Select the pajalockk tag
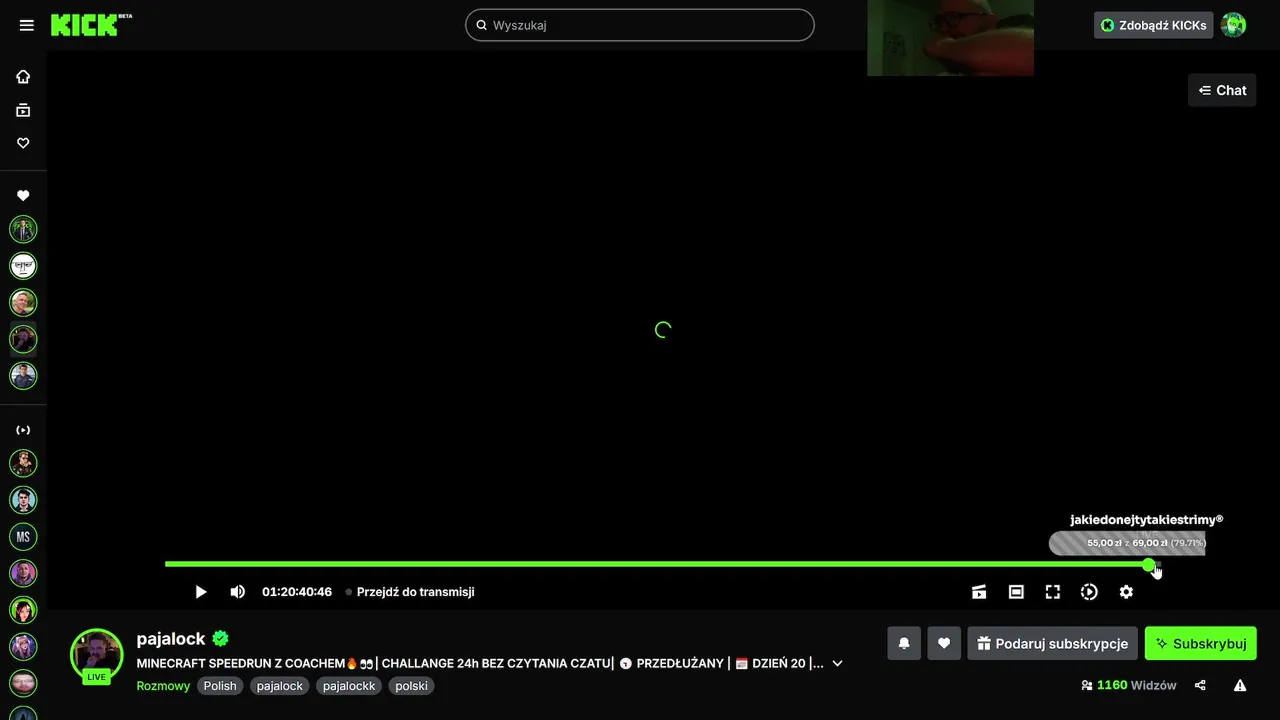The width and height of the screenshot is (1280, 720). coord(349,686)
